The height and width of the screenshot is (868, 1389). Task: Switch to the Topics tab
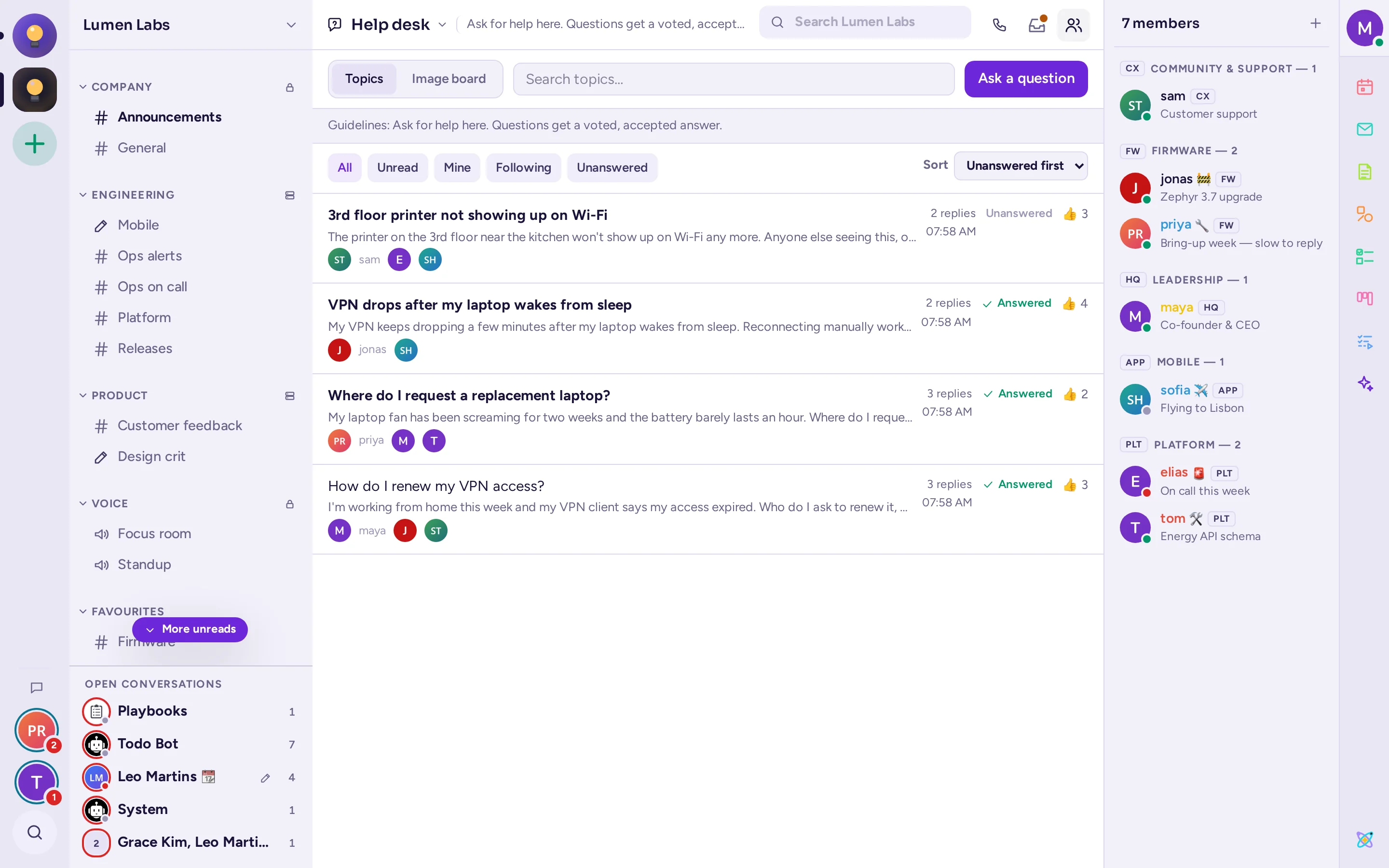[x=364, y=79]
